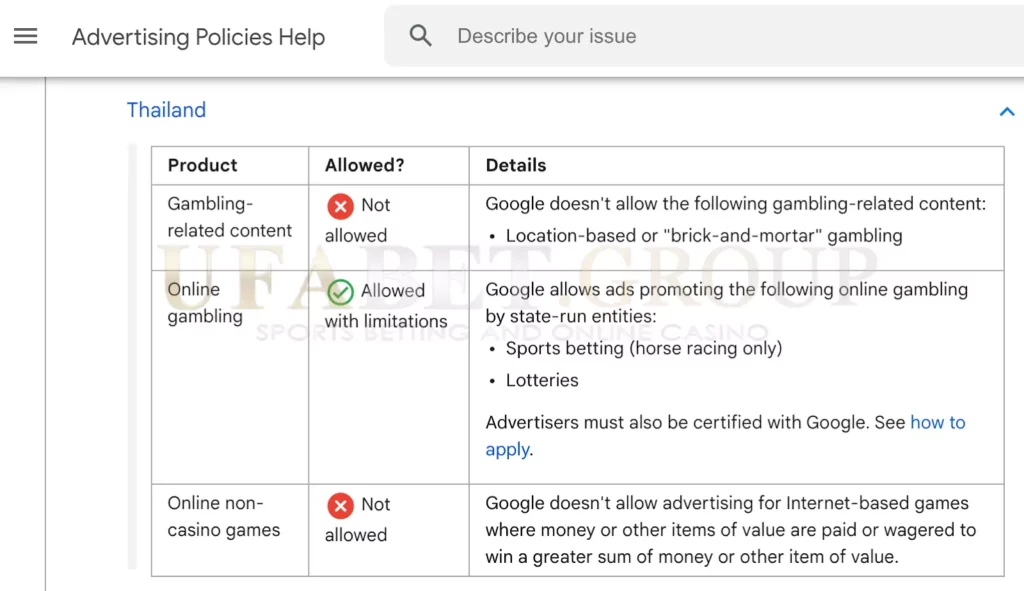The image size is (1024, 591).
Task: Open the hamburger main menu
Action: 25,36
